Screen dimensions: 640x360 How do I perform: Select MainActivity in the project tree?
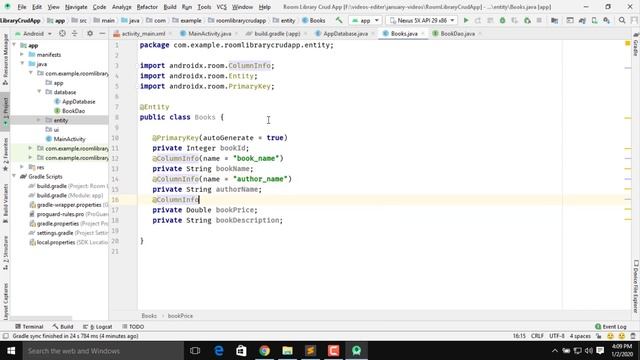coord(69,139)
